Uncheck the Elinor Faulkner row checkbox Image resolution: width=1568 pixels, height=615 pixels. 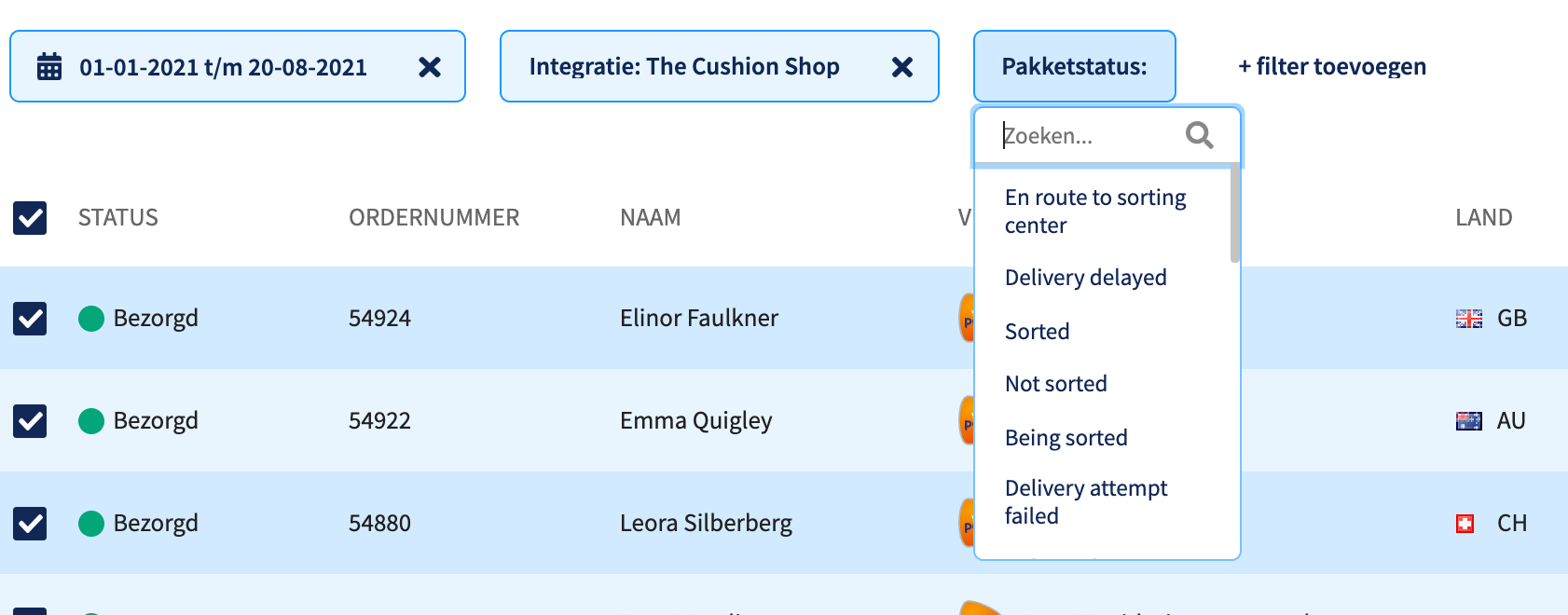pos(30,319)
